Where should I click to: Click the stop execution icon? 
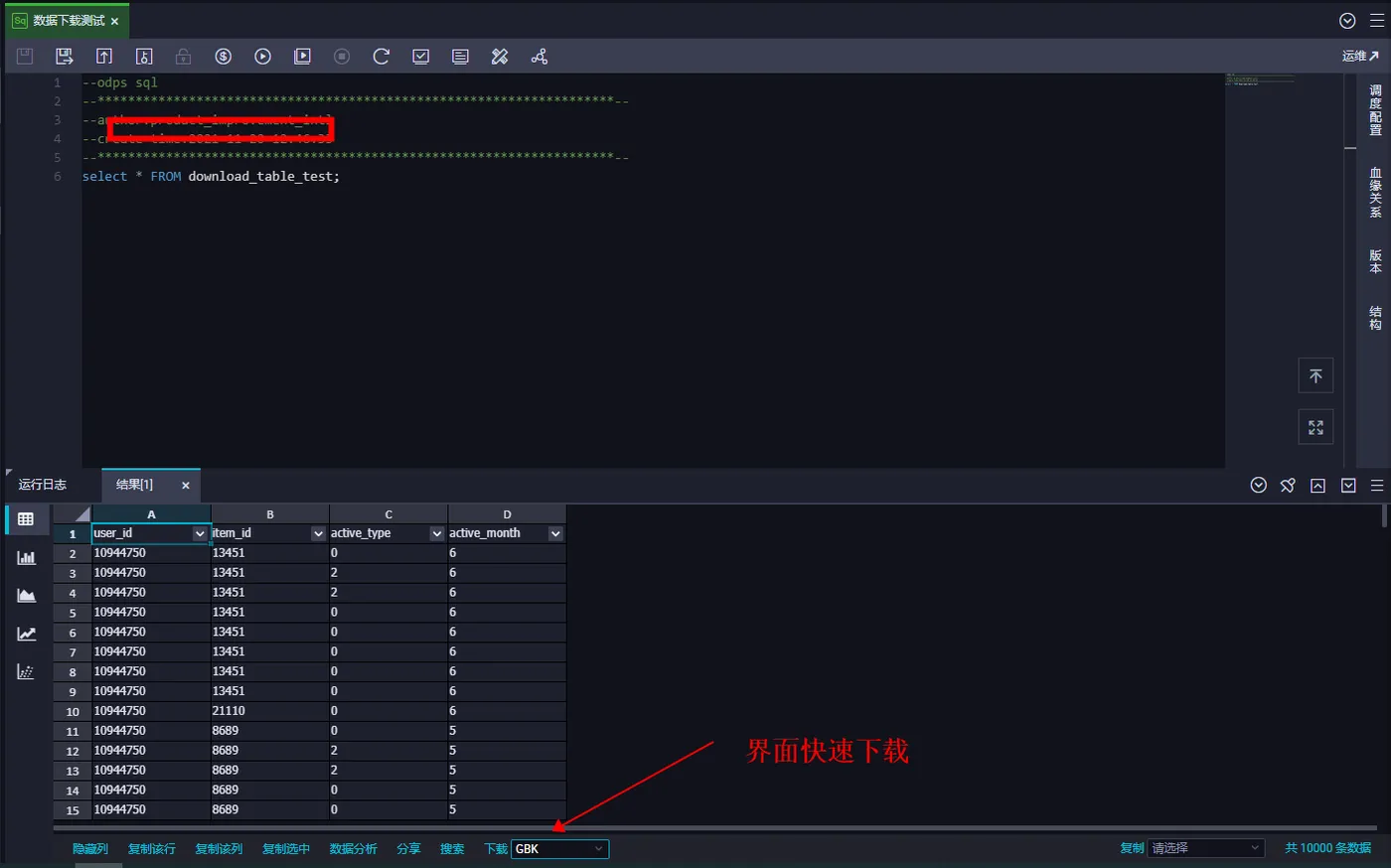pyautogui.click(x=342, y=57)
